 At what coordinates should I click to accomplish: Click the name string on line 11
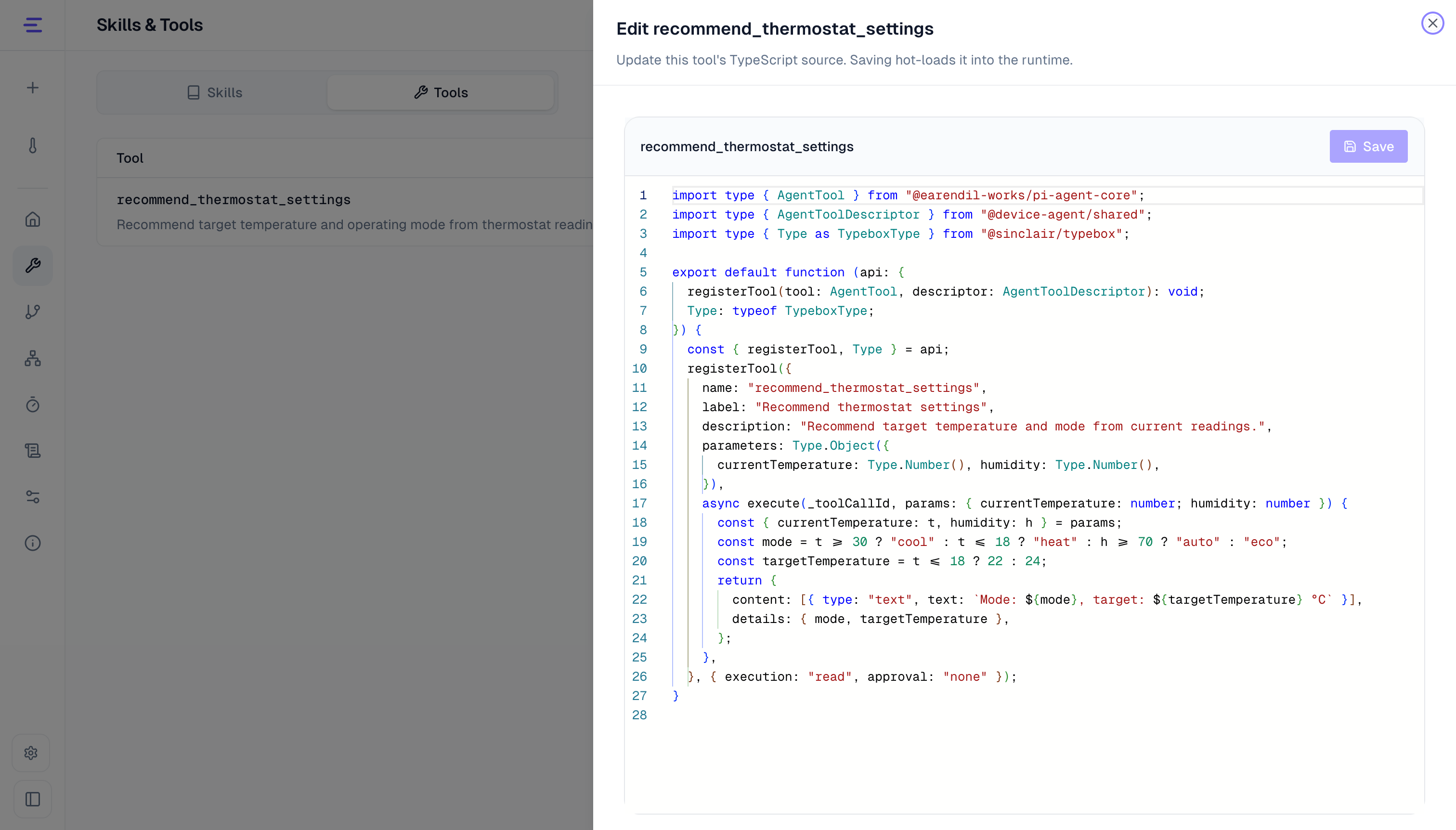tap(864, 388)
